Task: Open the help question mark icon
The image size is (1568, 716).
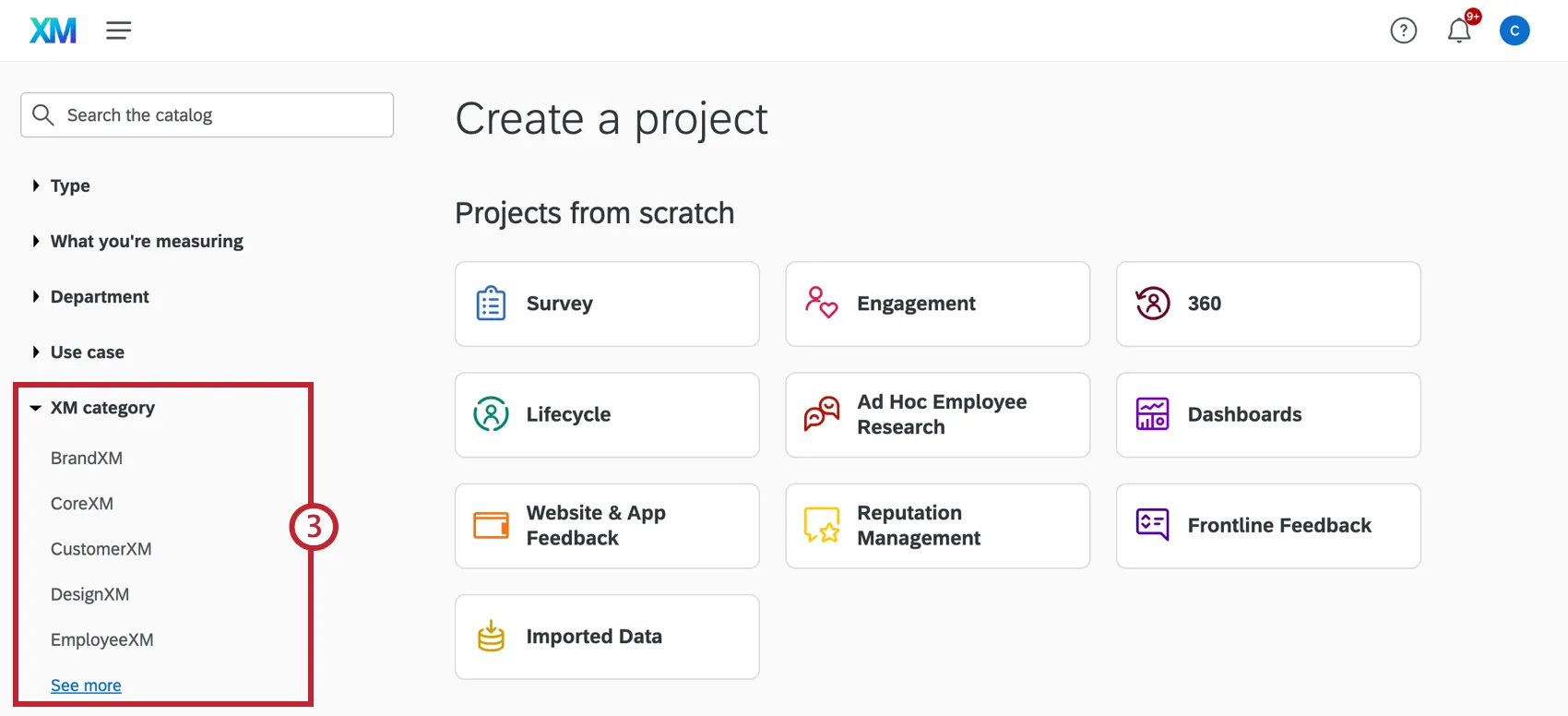Action: [1403, 30]
